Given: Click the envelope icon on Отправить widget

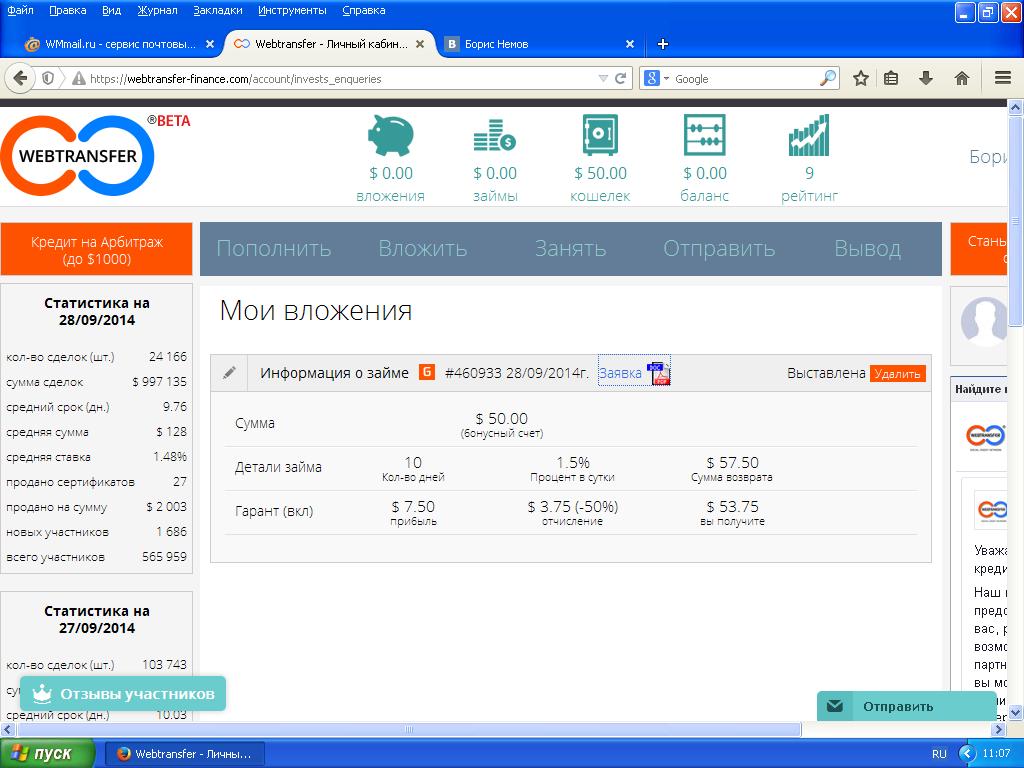Looking at the screenshot, I should coord(834,706).
